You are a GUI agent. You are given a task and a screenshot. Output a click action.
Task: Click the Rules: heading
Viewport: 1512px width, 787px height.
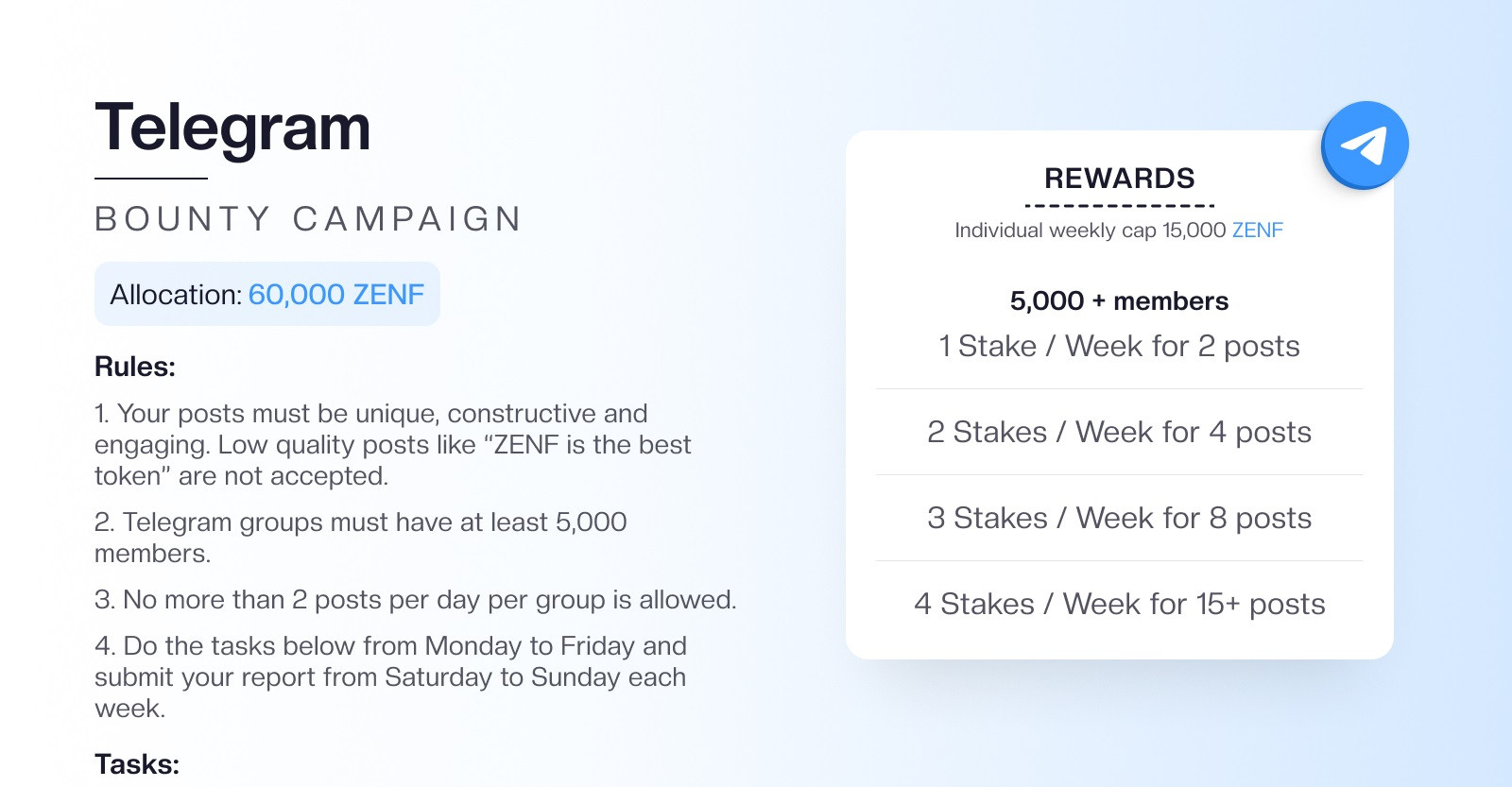[135, 367]
